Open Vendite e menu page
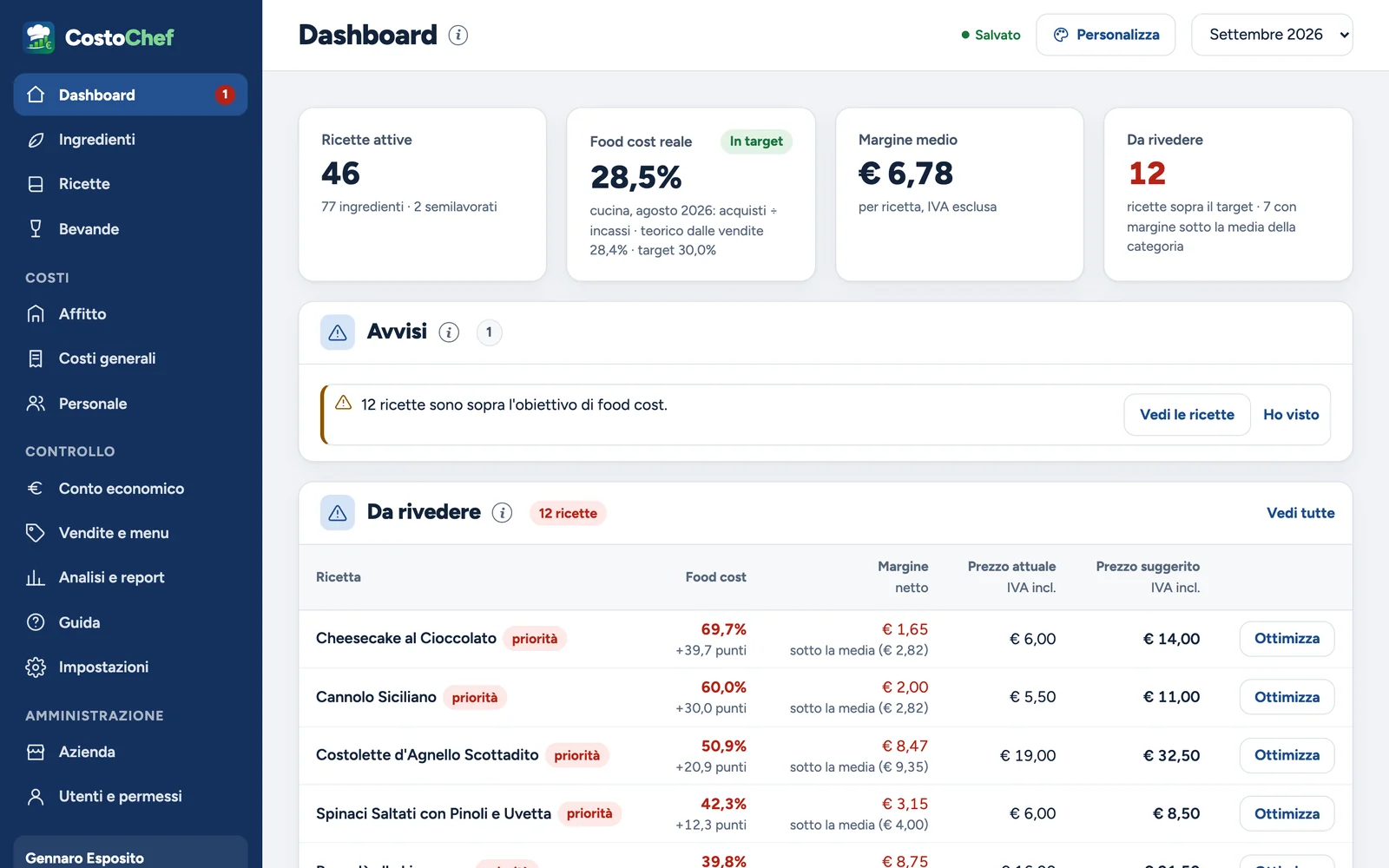1389x868 pixels. [x=130, y=533]
